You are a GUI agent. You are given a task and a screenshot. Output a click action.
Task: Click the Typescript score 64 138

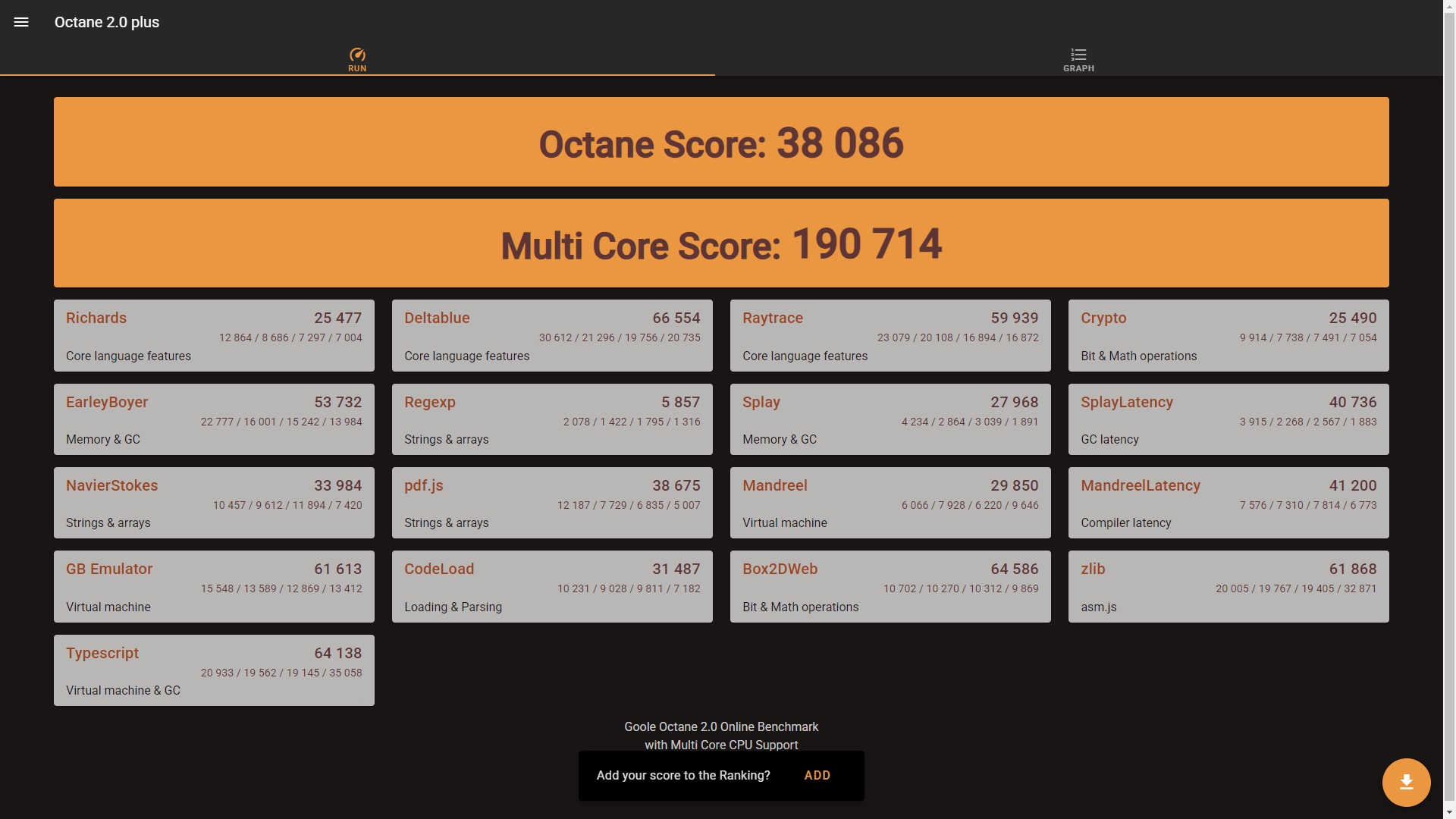click(338, 653)
